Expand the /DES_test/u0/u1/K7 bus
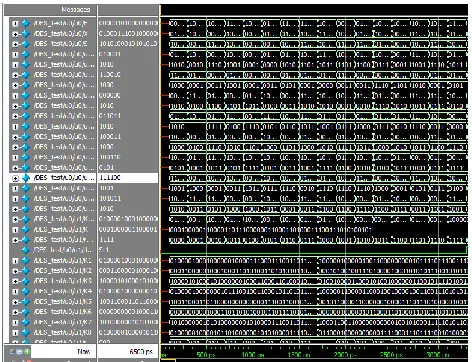Screen dimensions: 472x362 point(15,323)
